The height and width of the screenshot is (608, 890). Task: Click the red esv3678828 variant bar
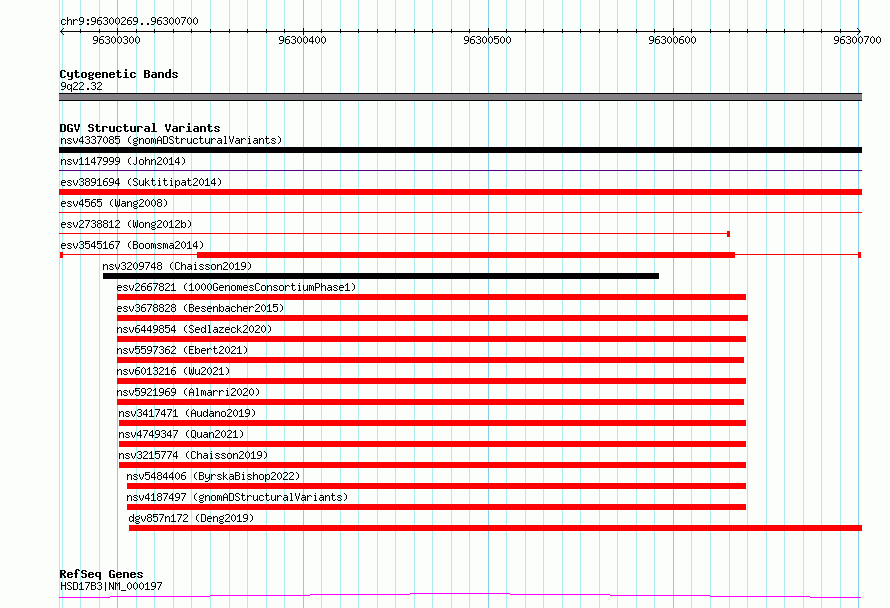click(x=433, y=318)
